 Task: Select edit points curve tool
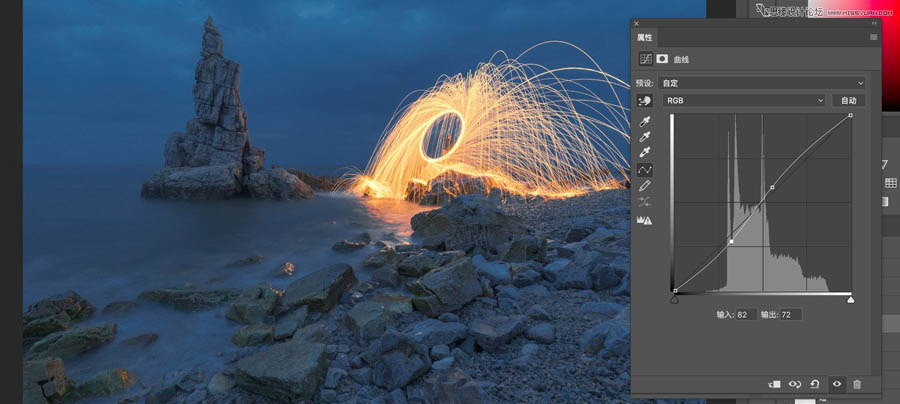(x=645, y=169)
